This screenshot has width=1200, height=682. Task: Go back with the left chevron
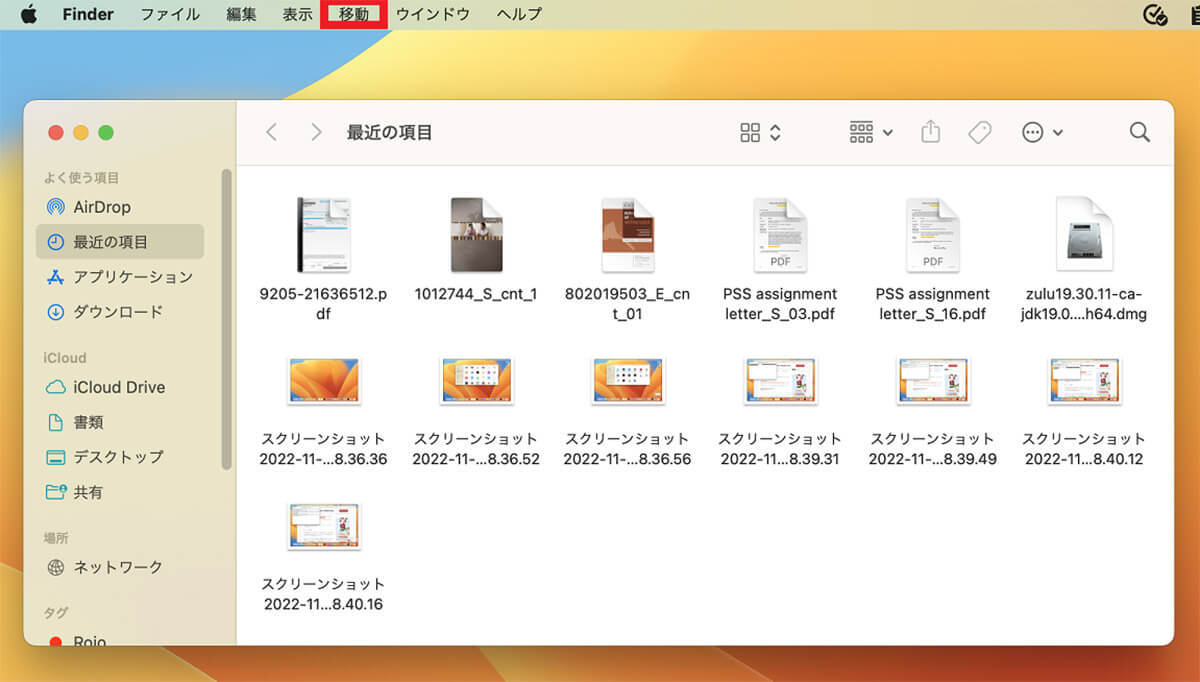pyautogui.click(x=271, y=132)
